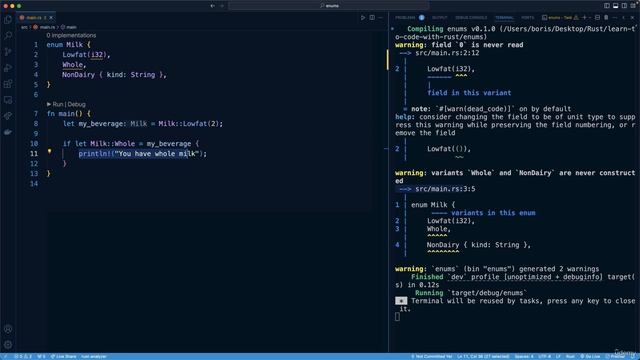Change UTF-8 file encoding

[x=544, y=356]
